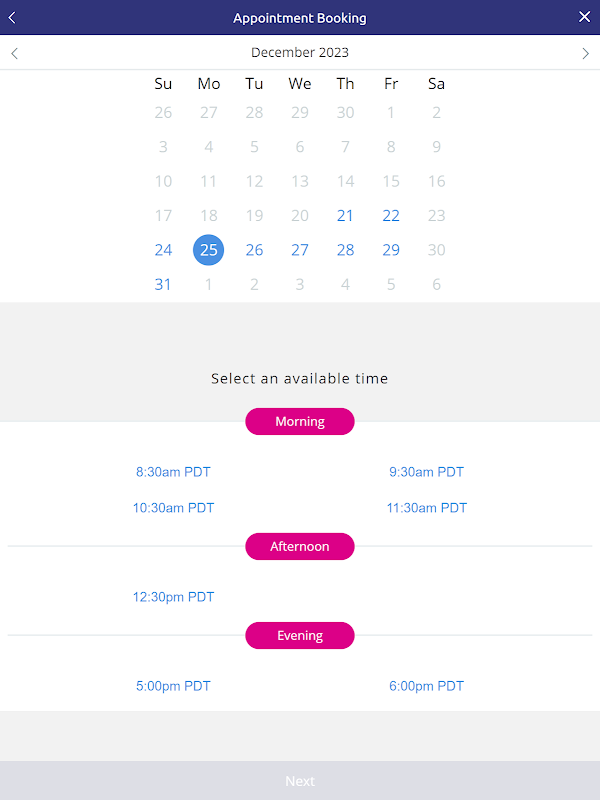Select December 21 on the calendar

pyautogui.click(x=345, y=216)
